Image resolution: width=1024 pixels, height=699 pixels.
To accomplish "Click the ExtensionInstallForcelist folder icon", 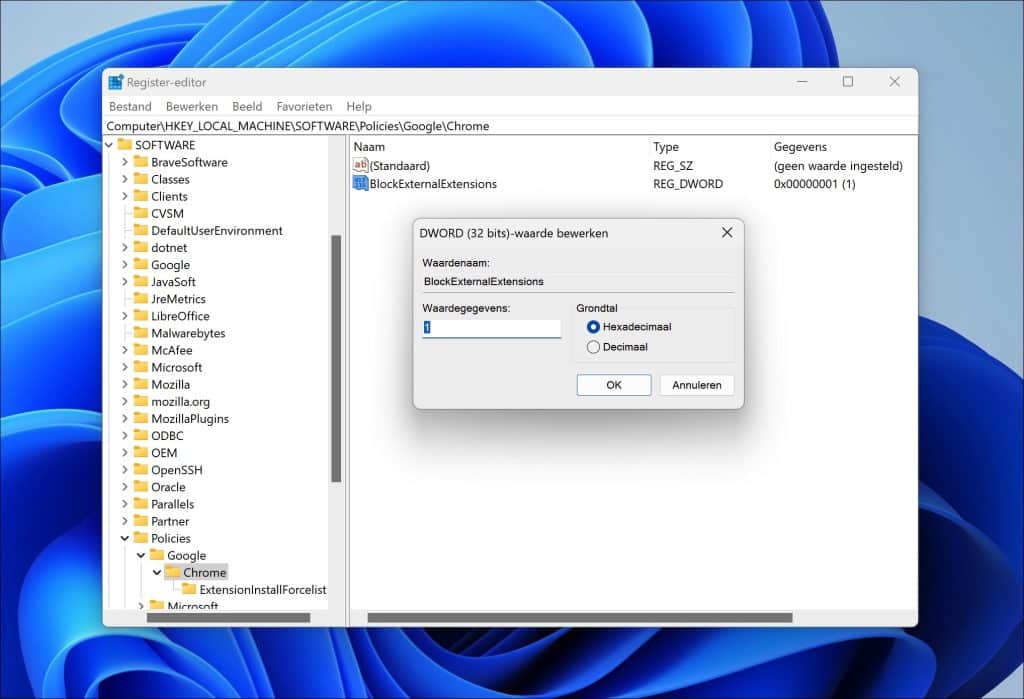I will click(189, 589).
